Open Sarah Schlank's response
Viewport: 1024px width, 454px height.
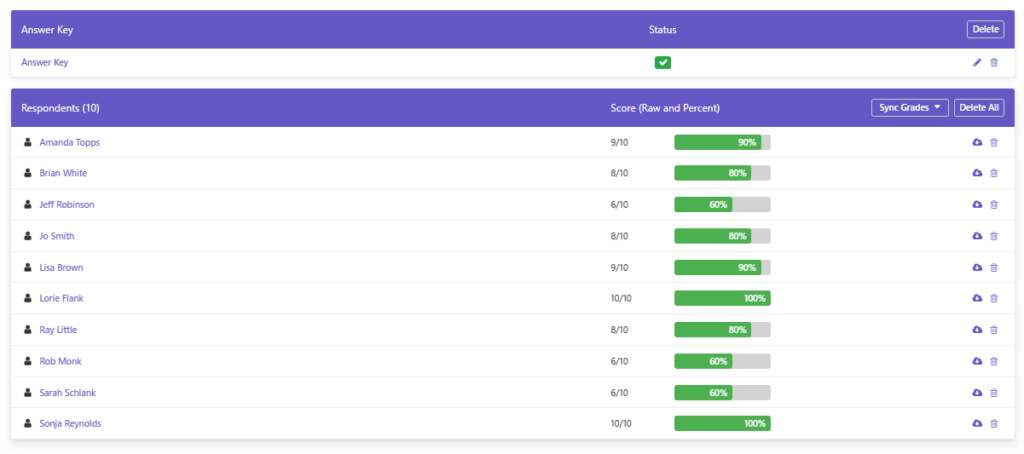(x=68, y=393)
